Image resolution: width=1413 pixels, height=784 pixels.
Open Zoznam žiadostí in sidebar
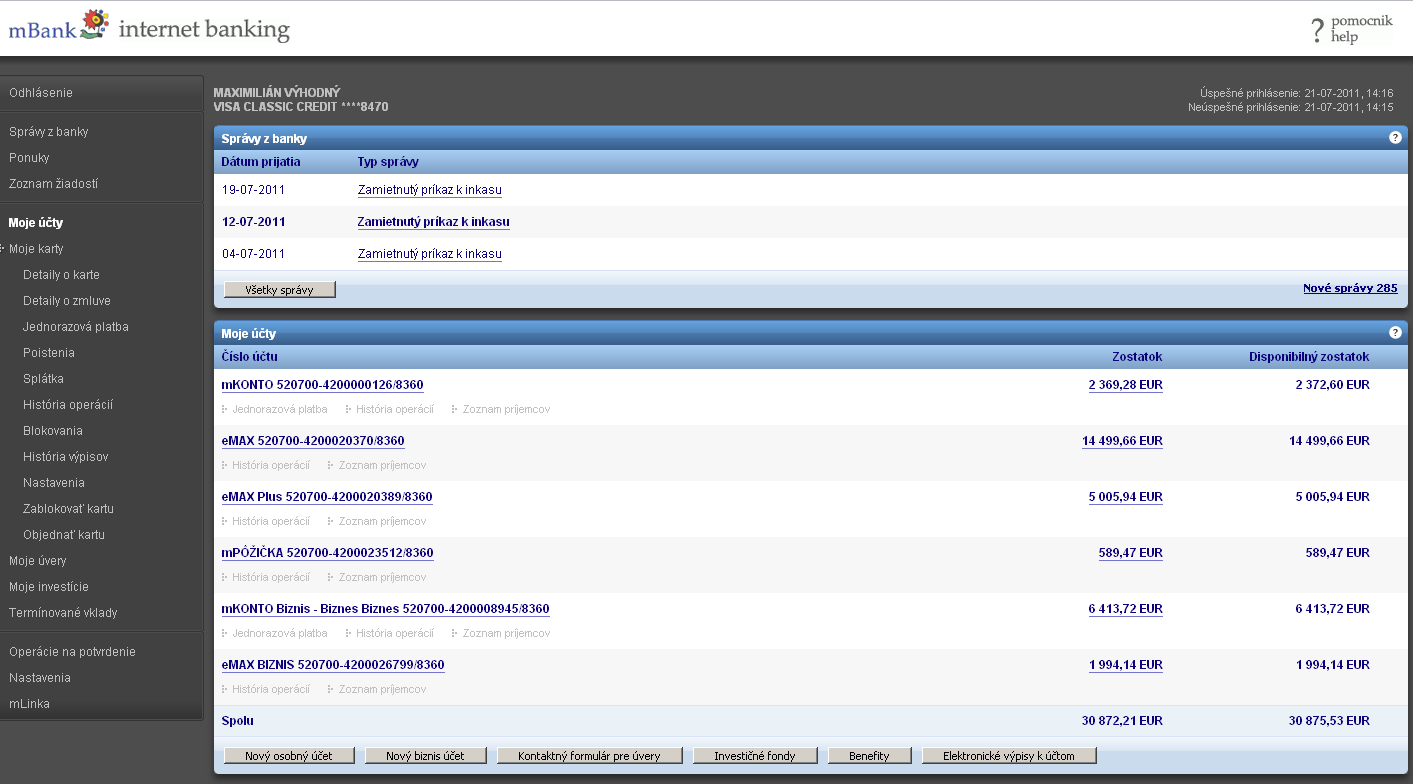(x=53, y=184)
